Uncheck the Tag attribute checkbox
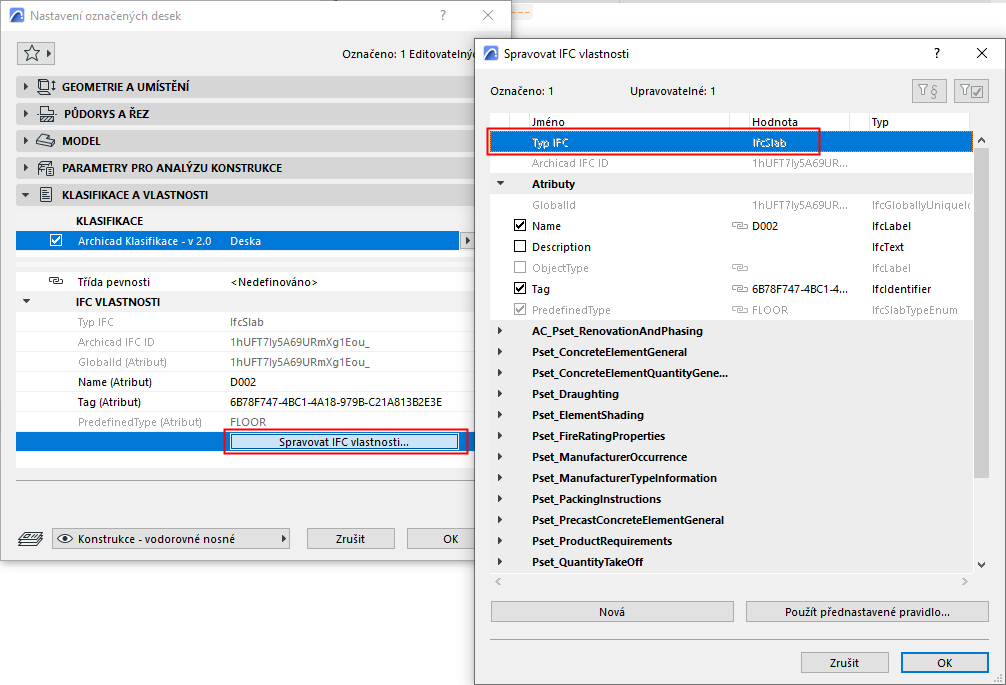Viewport: 1006px width, 685px height. (520, 289)
